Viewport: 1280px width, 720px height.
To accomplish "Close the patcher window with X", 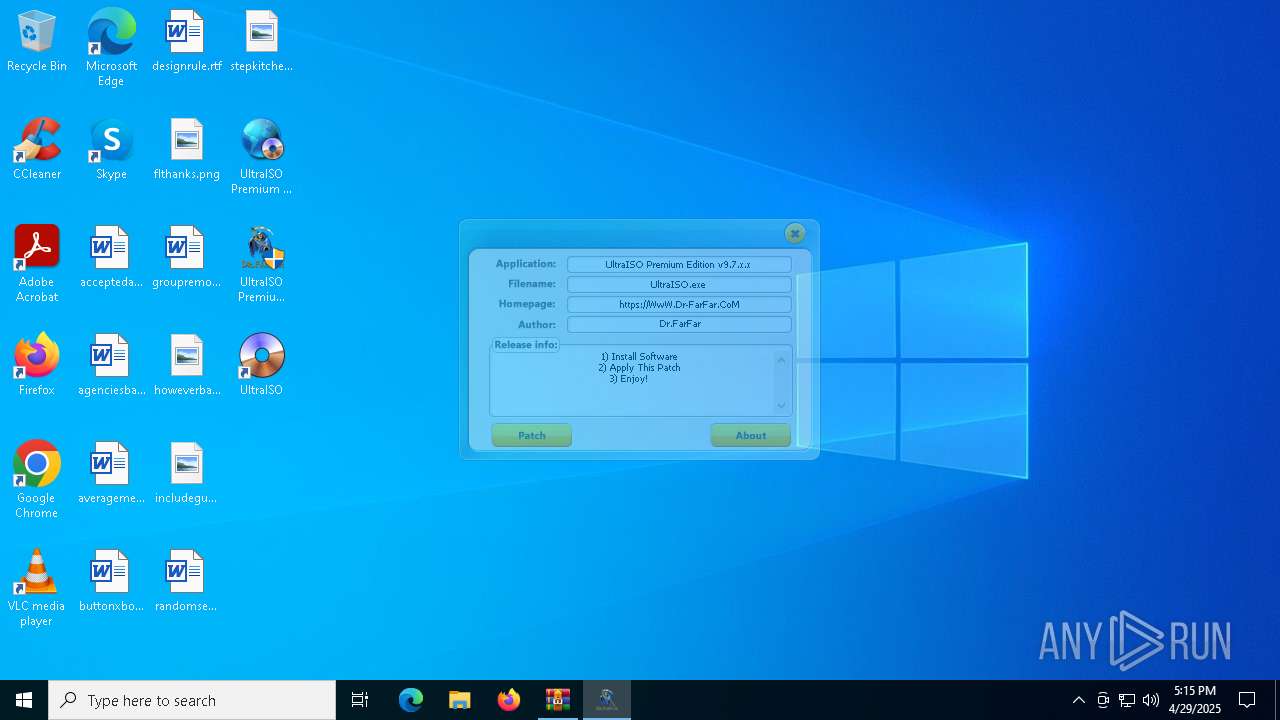I will tap(795, 233).
